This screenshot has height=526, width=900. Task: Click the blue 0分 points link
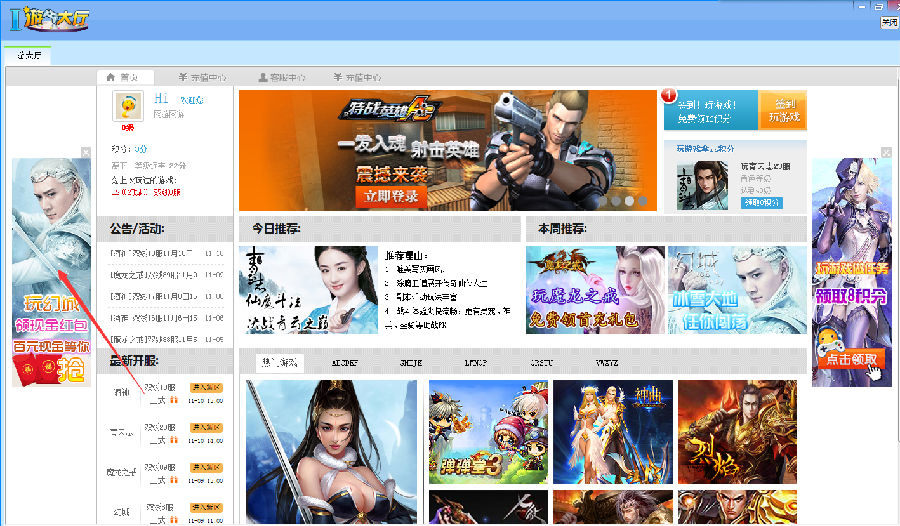click(141, 149)
